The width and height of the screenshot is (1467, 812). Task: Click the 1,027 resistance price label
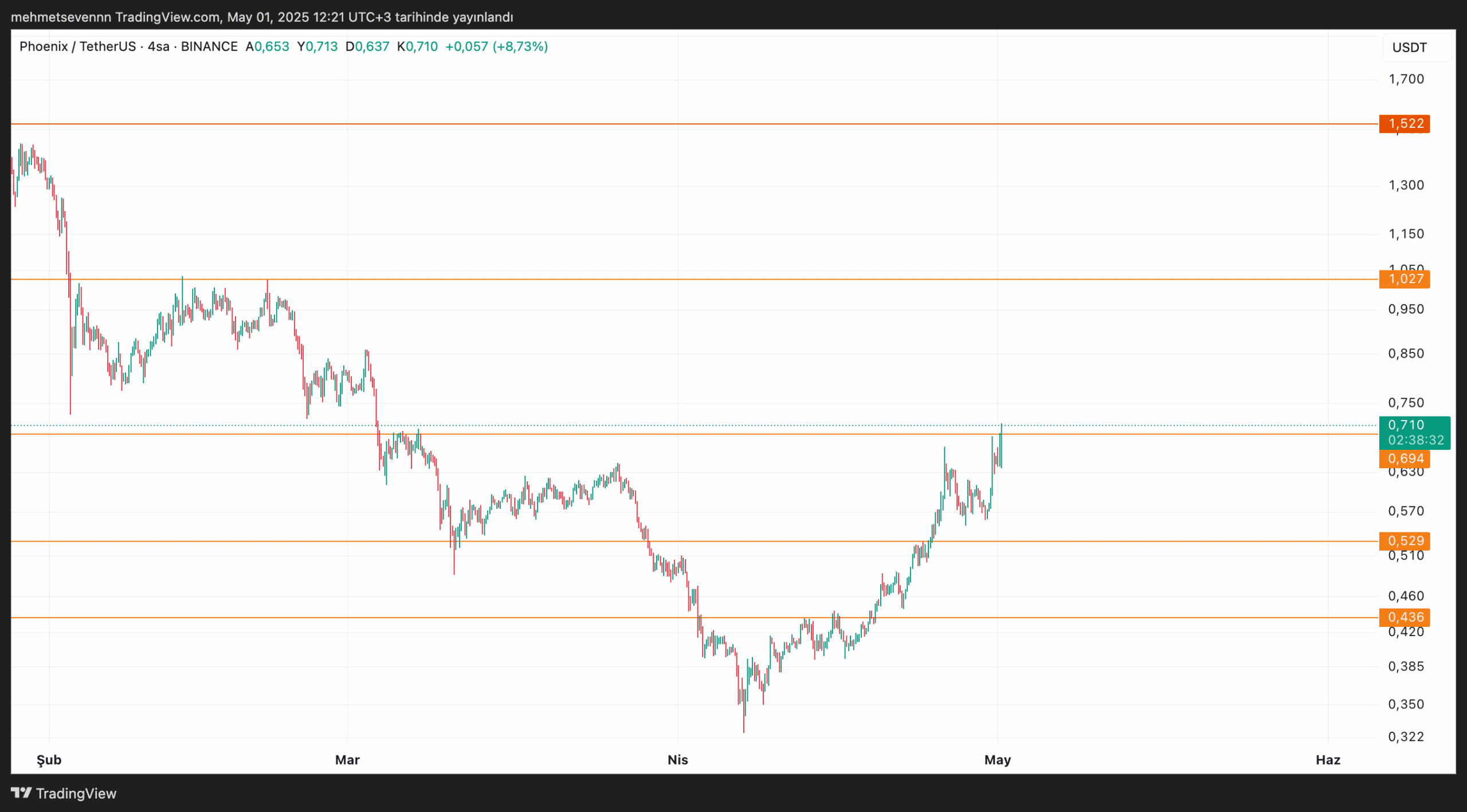click(x=1405, y=279)
